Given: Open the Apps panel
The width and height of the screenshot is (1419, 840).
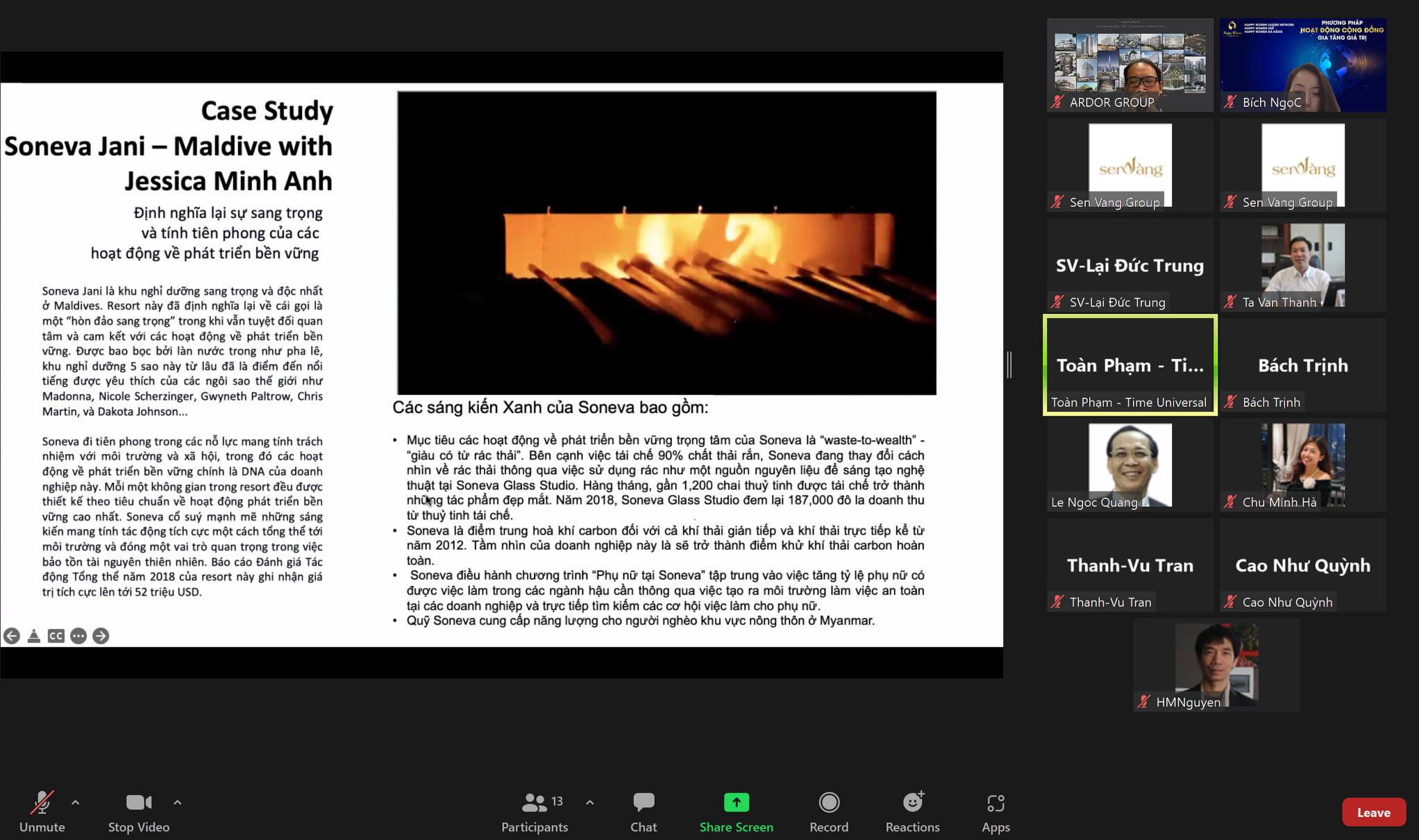Looking at the screenshot, I should [x=996, y=812].
